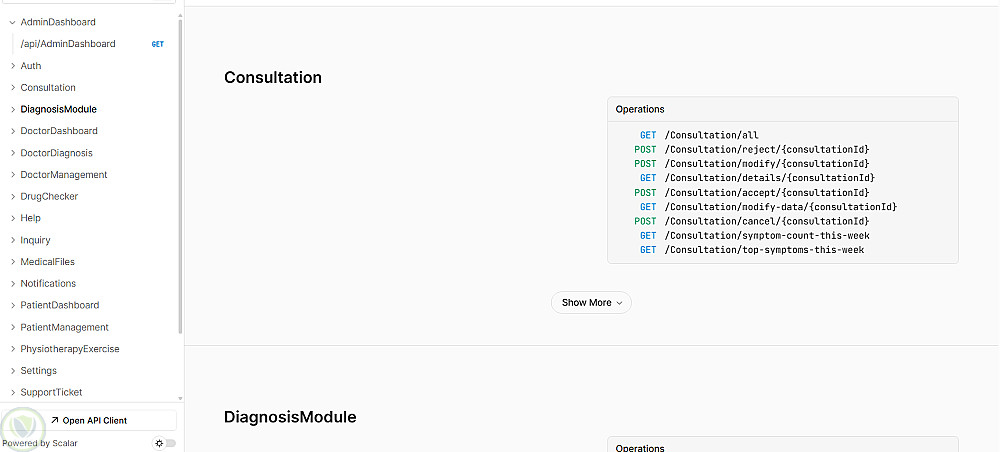Expand the Auth sidebar section
The image size is (1000, 452).
pyautogui.click(x=13, y=66)
